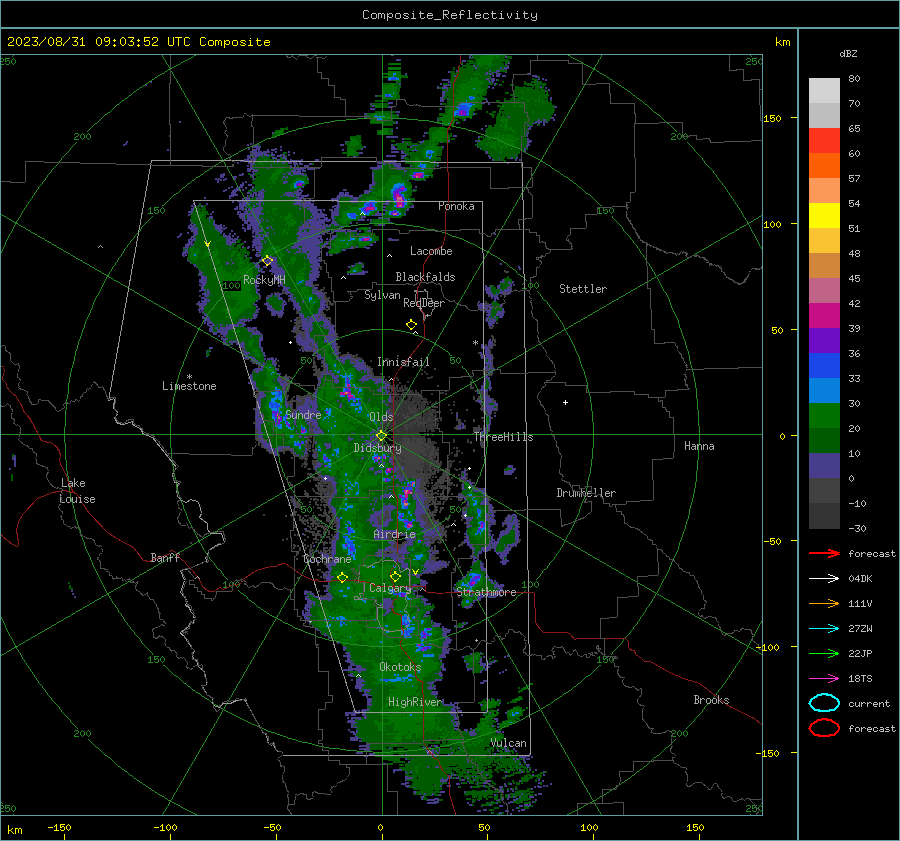Click the slate swatch between 10 and 0

click(x=824, y=465)
